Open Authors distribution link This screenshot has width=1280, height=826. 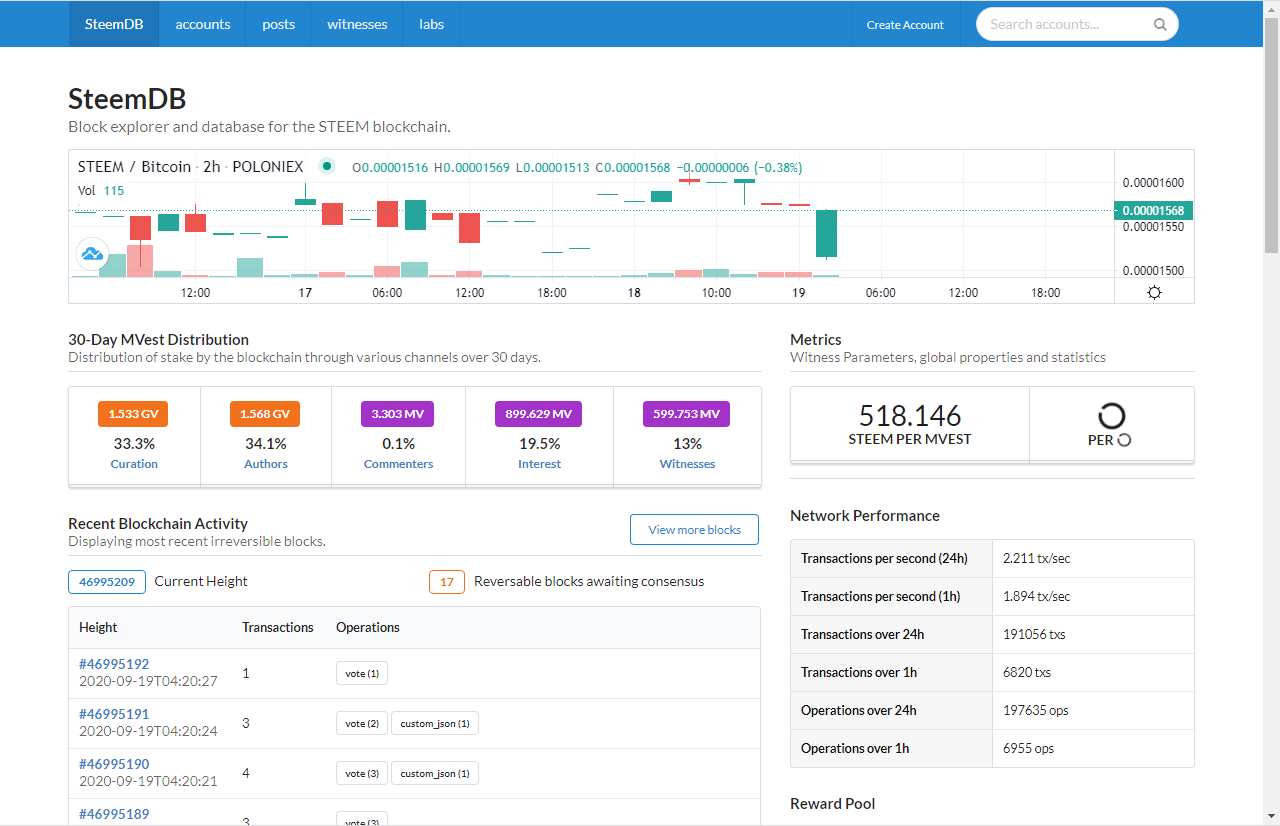pyautogui.click(x=266, y=464)
